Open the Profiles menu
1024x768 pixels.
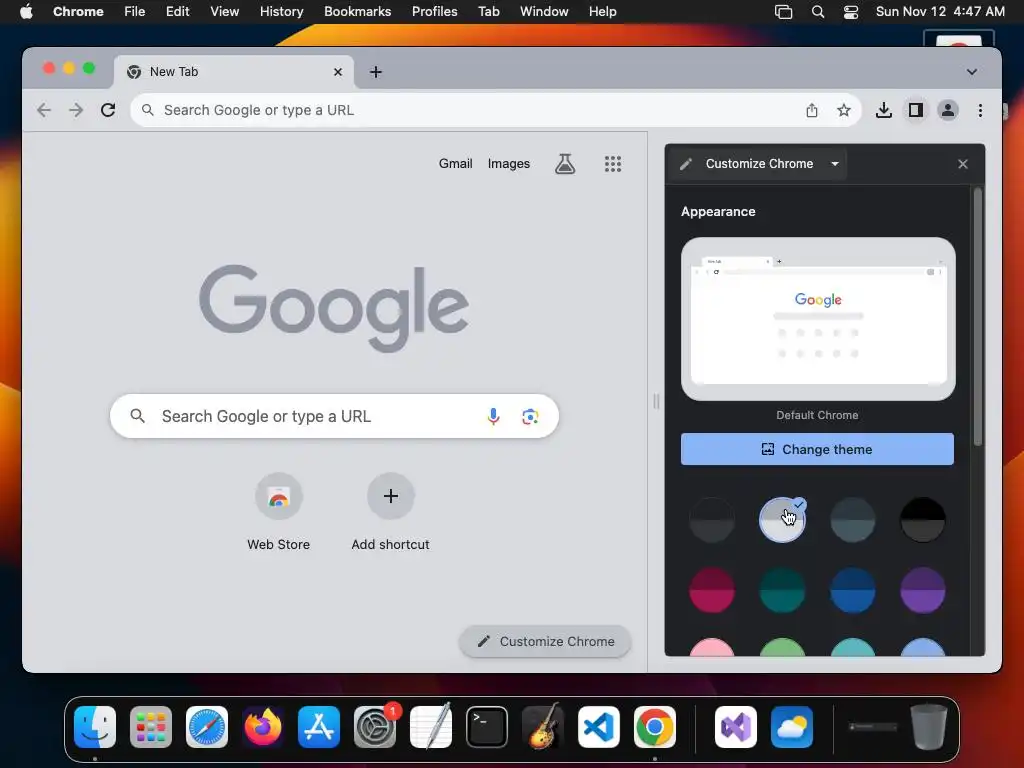[434, 12]
